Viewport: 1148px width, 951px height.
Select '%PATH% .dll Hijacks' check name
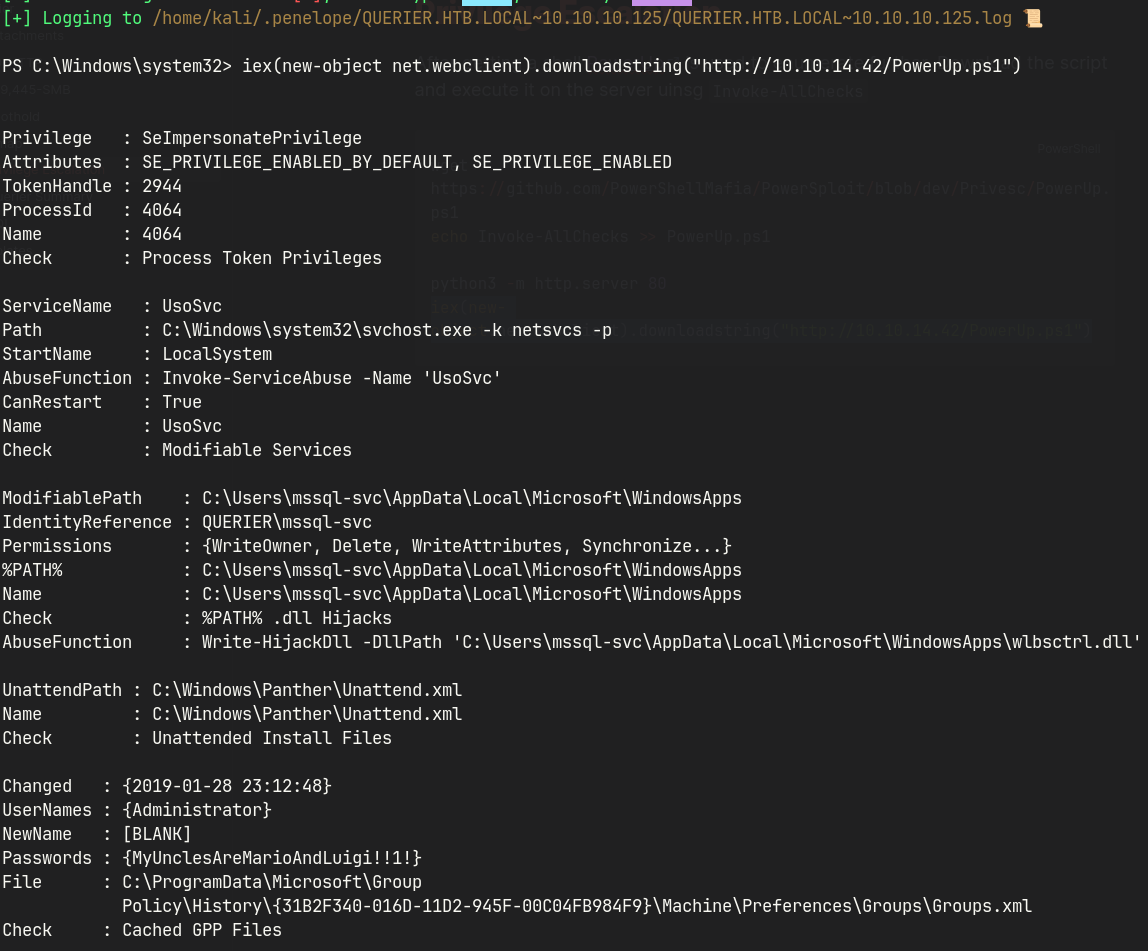(297, 619)
